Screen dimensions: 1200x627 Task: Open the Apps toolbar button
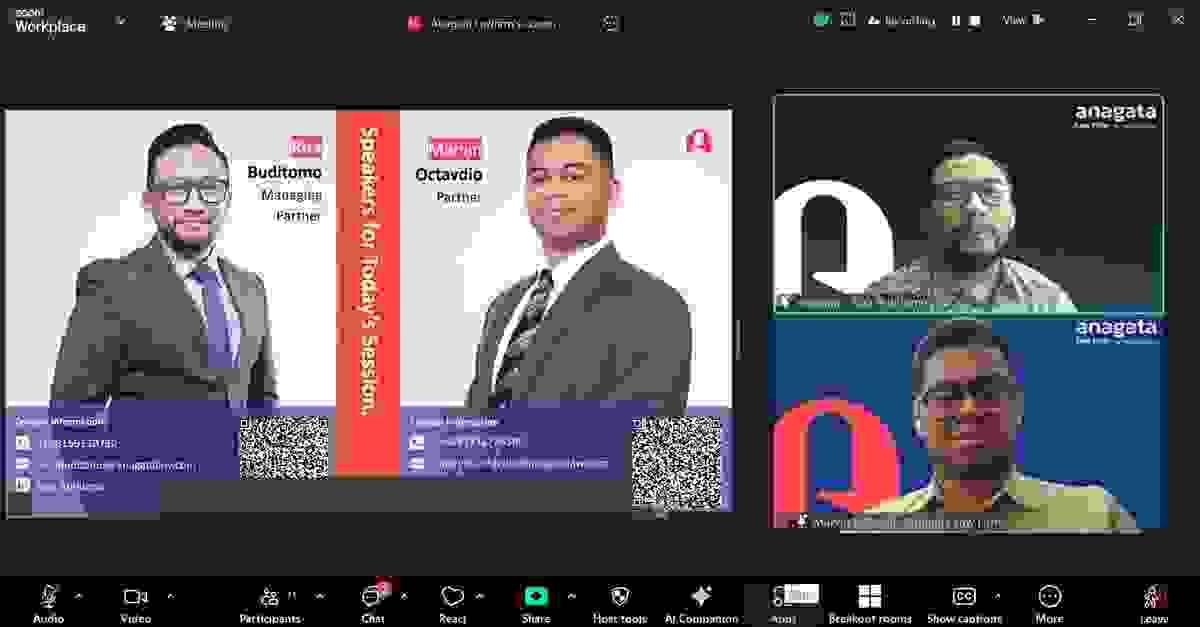[x=783, y=604]
